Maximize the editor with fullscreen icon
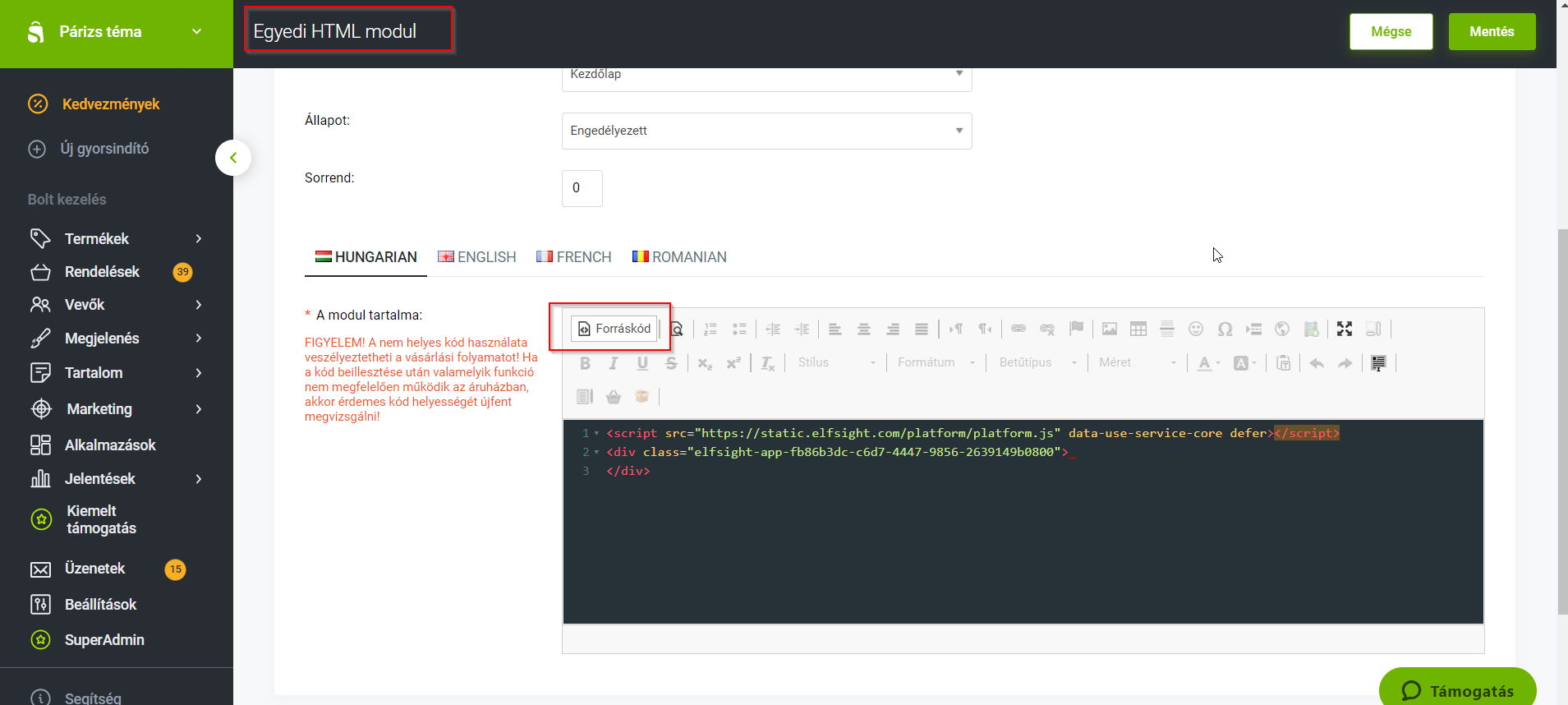 point(1345,329)
